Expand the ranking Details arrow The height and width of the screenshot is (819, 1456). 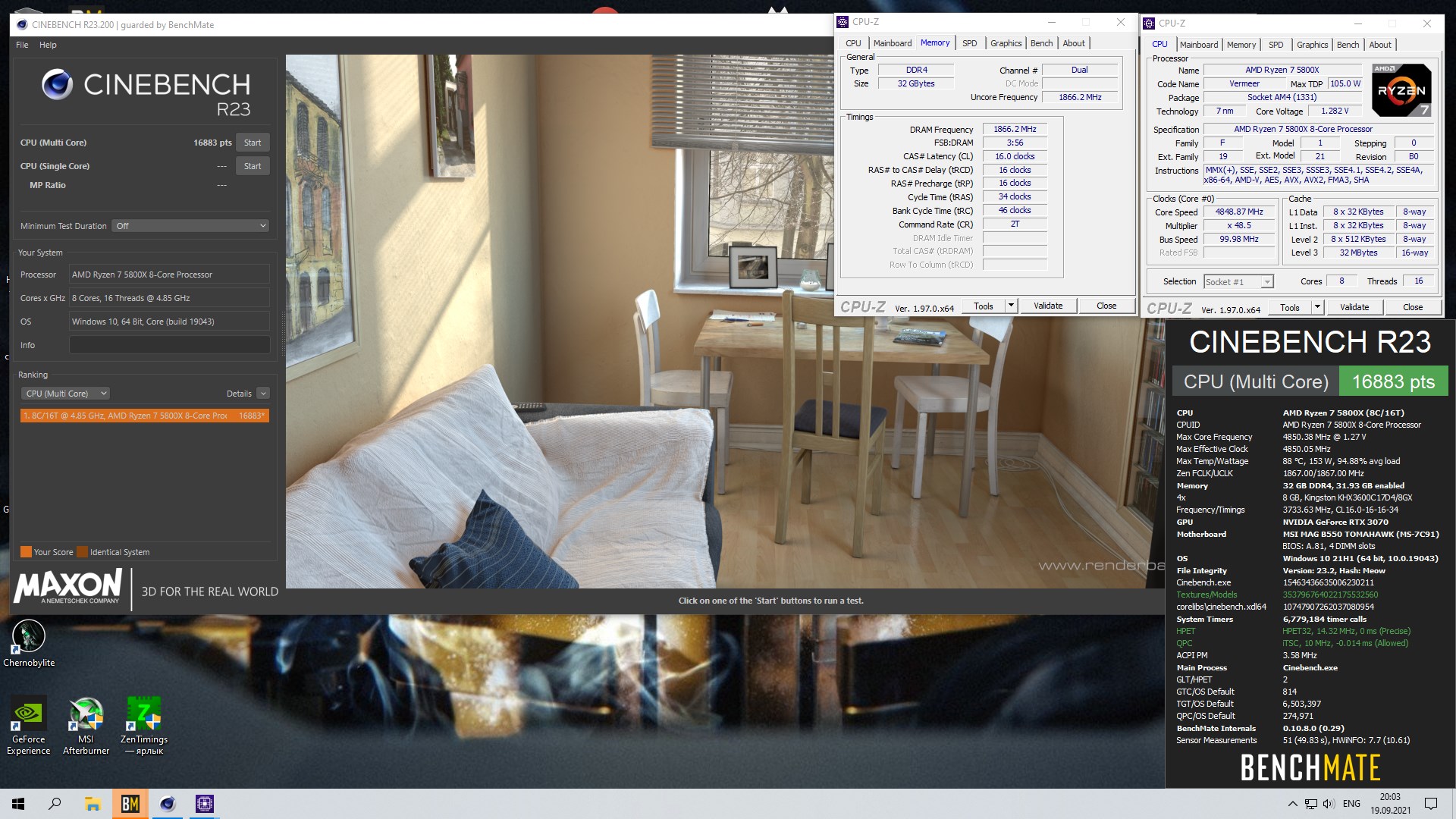263,394
